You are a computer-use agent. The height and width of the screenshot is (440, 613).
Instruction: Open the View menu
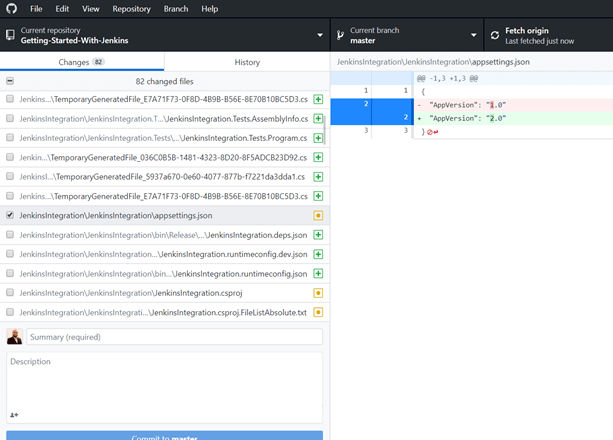(x=91, y=9)
